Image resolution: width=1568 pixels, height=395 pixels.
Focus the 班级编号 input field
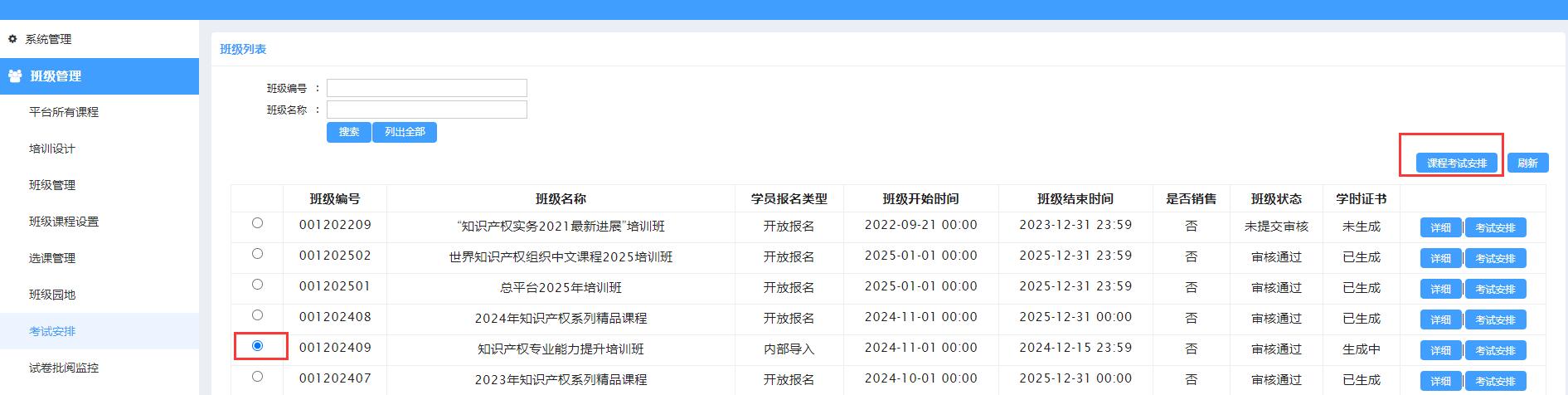point(427,88)
